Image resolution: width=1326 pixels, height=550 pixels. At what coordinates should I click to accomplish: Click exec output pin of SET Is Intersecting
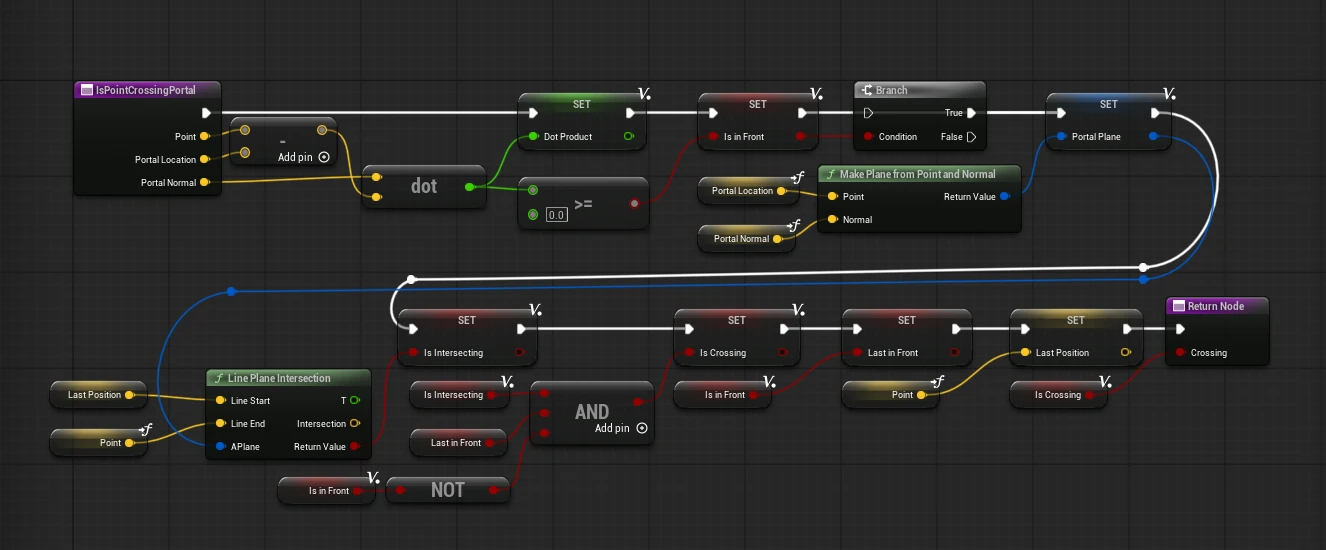[521, 329]
